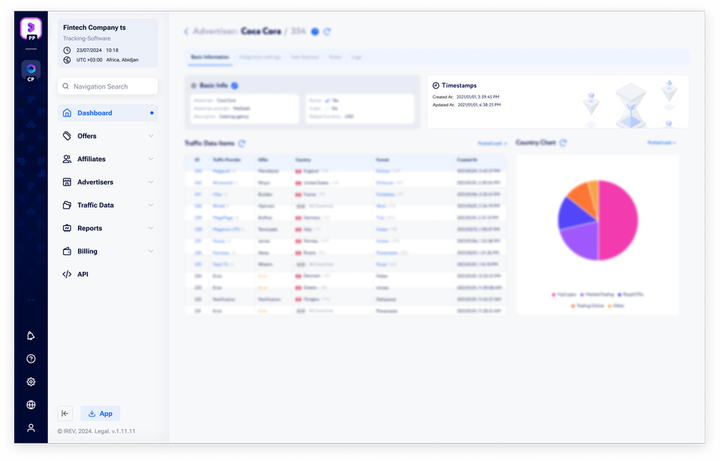Screen dimensions: 720x461
Task: Download the App button
Action: [x=101, y=413]
